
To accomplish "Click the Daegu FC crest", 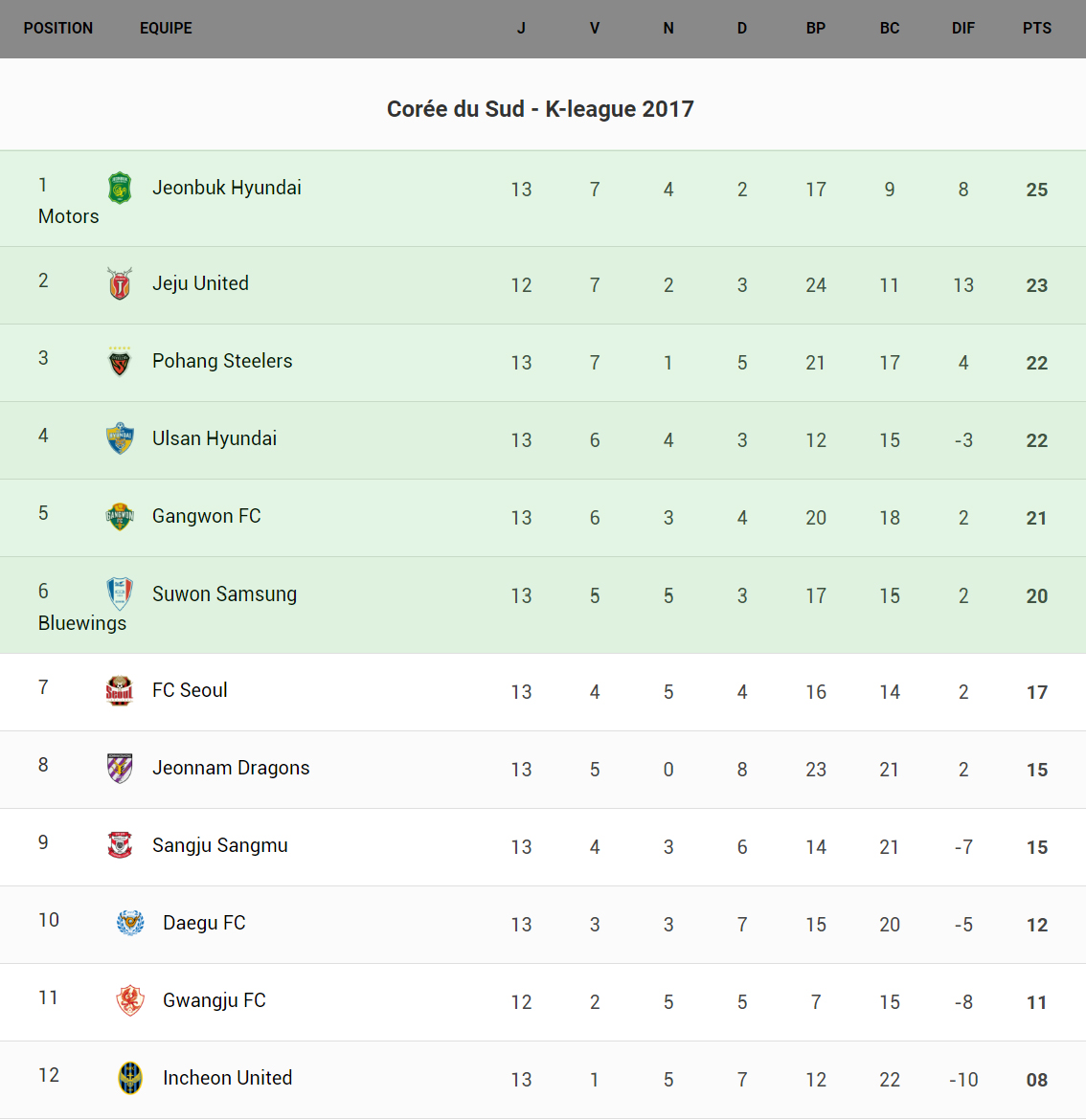I will (x=130, y=924).
